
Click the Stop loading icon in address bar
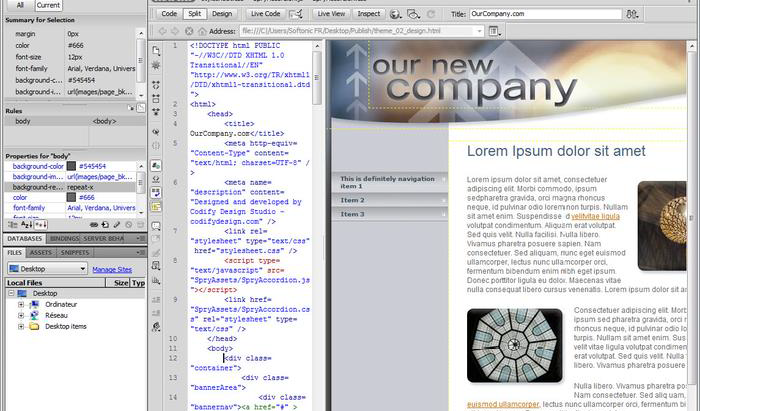click(189, 31)
